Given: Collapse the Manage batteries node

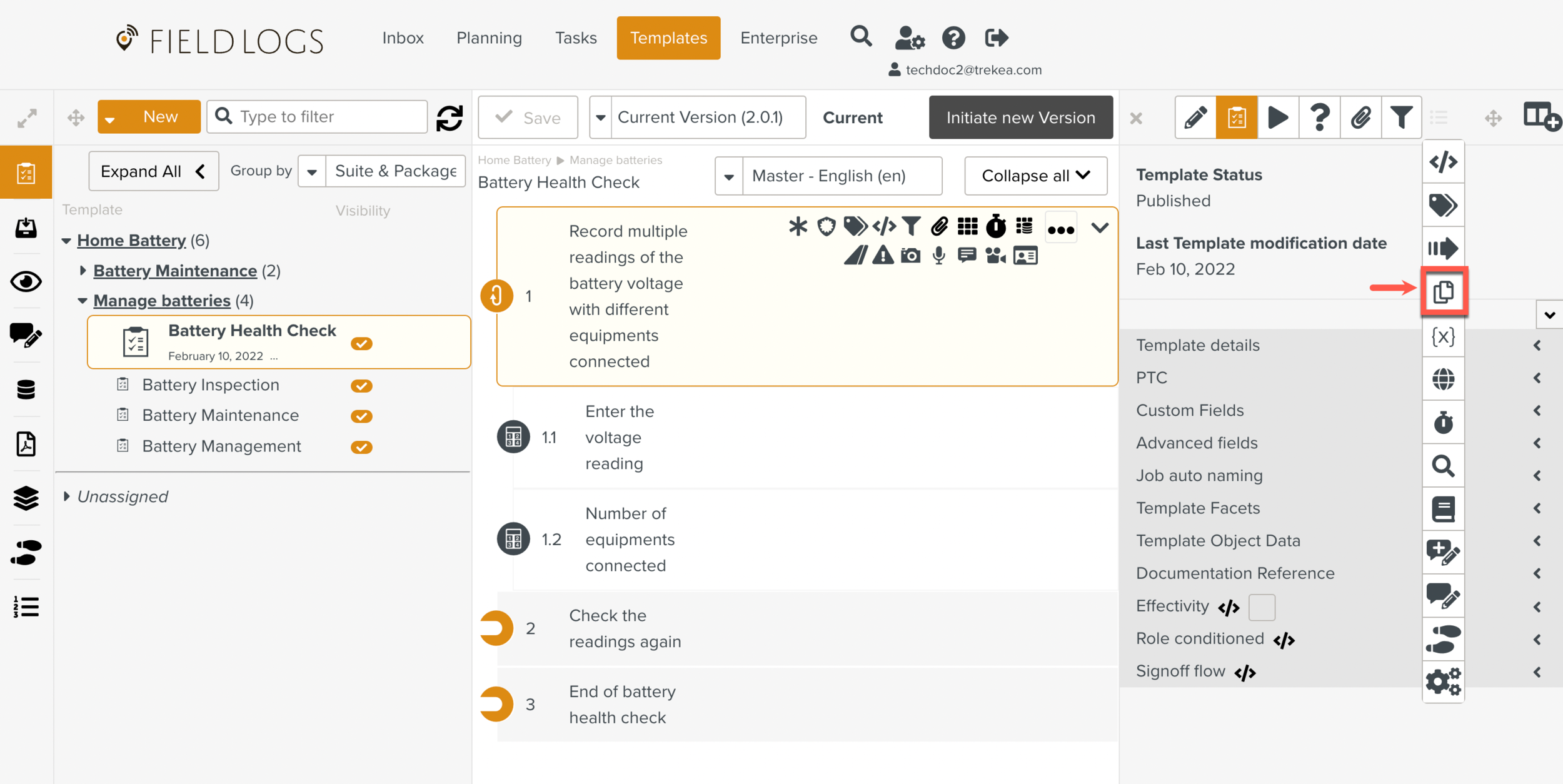Looking at the screenshot, I should pos(83,301).
